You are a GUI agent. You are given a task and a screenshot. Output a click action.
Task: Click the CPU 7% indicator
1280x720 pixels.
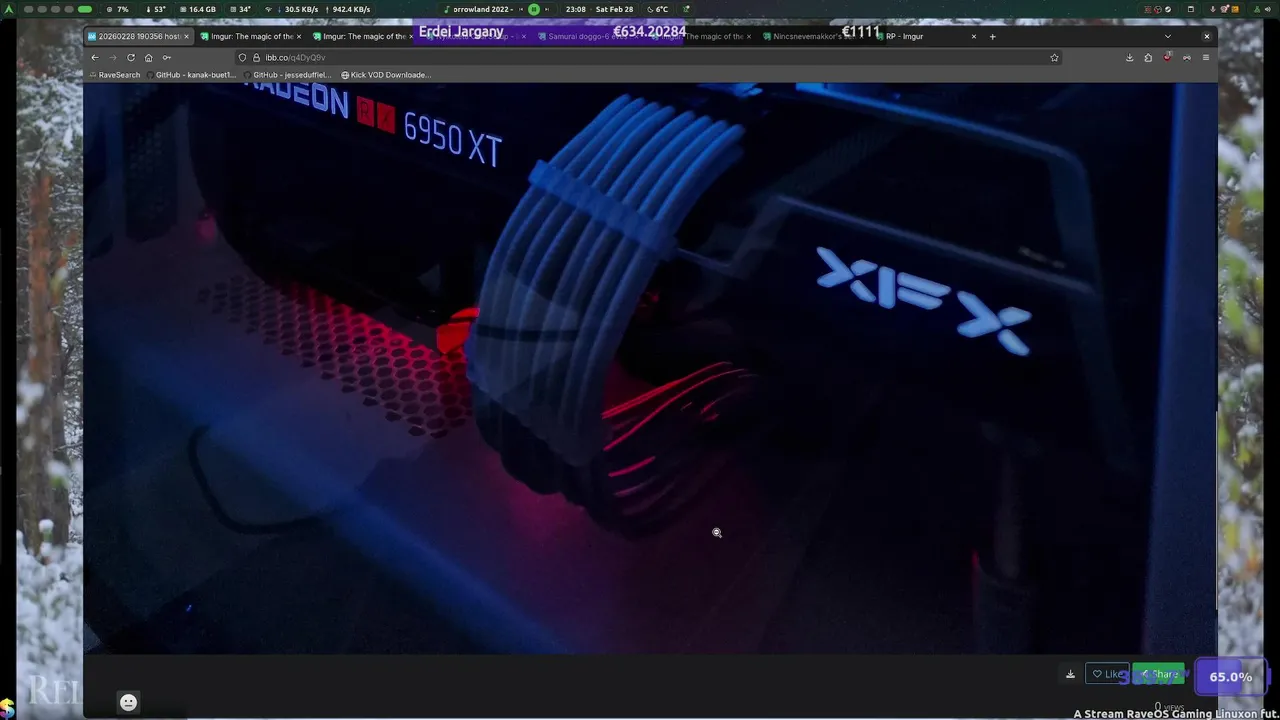117,9
